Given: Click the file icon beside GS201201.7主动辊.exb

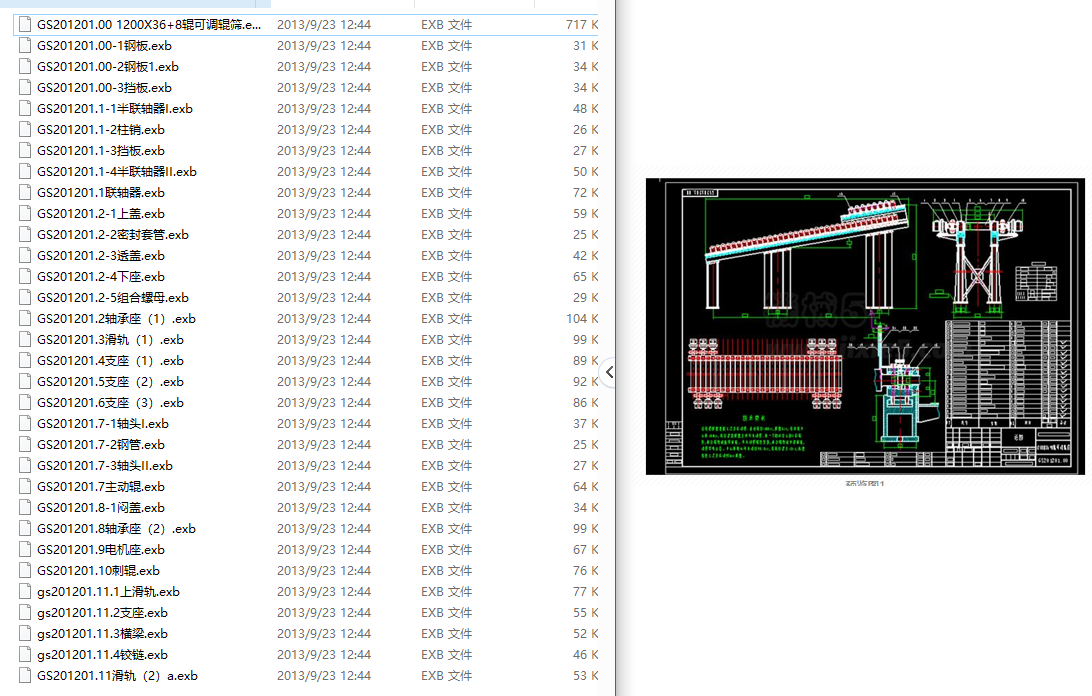Looking at the screenshot, I should [26, 487].
